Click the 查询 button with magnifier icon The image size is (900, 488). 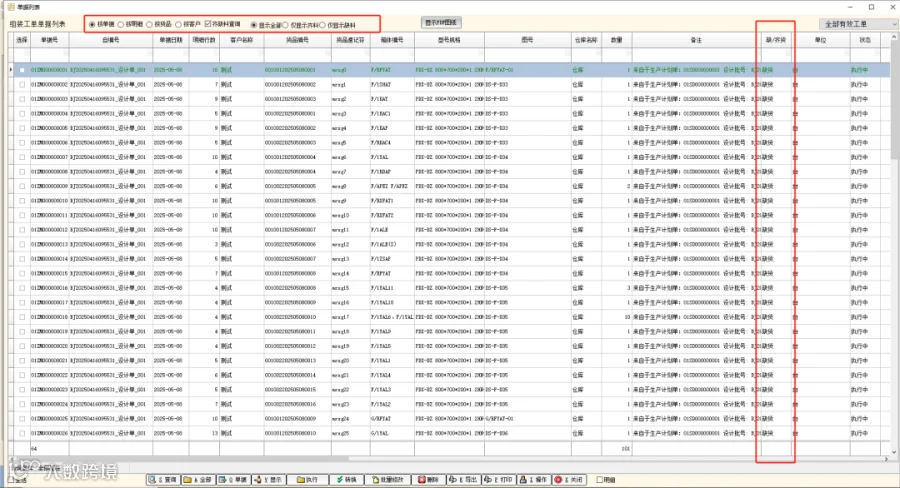(163, 479)
